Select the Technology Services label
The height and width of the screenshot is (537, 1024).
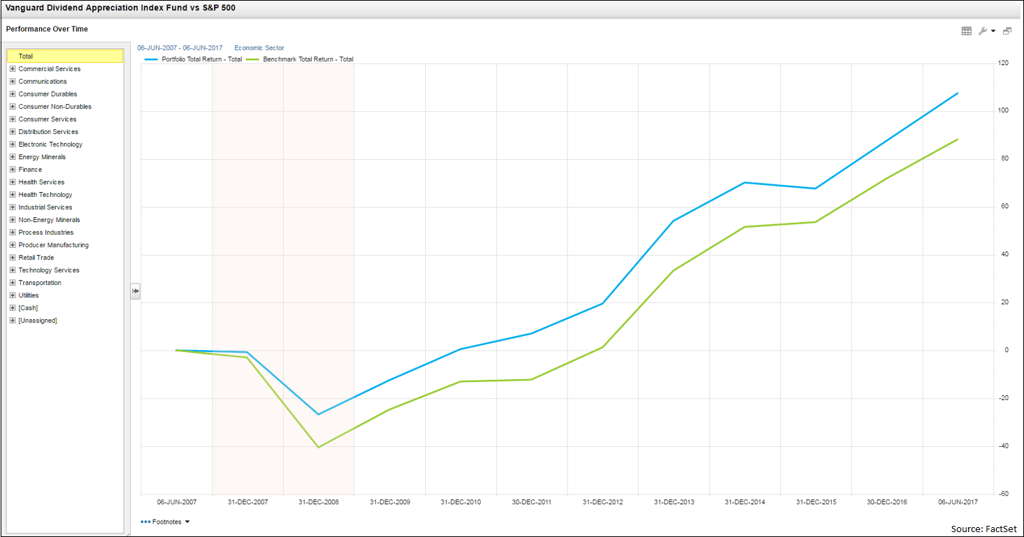49,270
